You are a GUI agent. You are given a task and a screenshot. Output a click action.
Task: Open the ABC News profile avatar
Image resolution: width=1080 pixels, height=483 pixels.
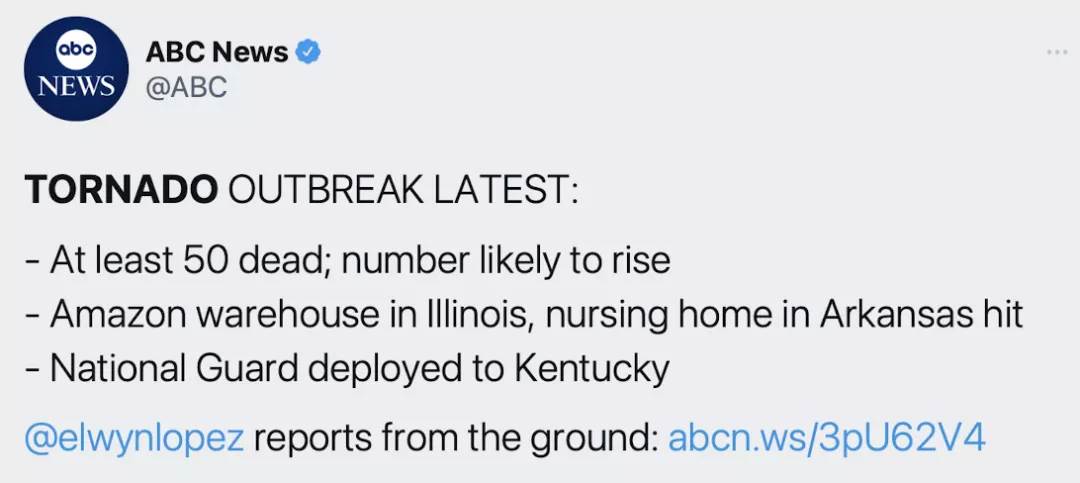(76, 69)
